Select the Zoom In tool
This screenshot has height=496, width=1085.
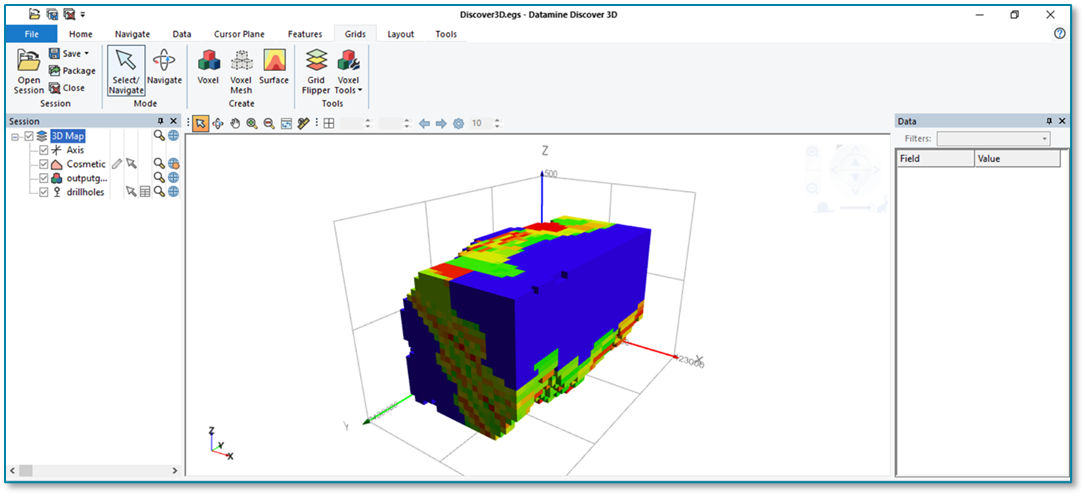pyautogui.click(x=252, y=123)
